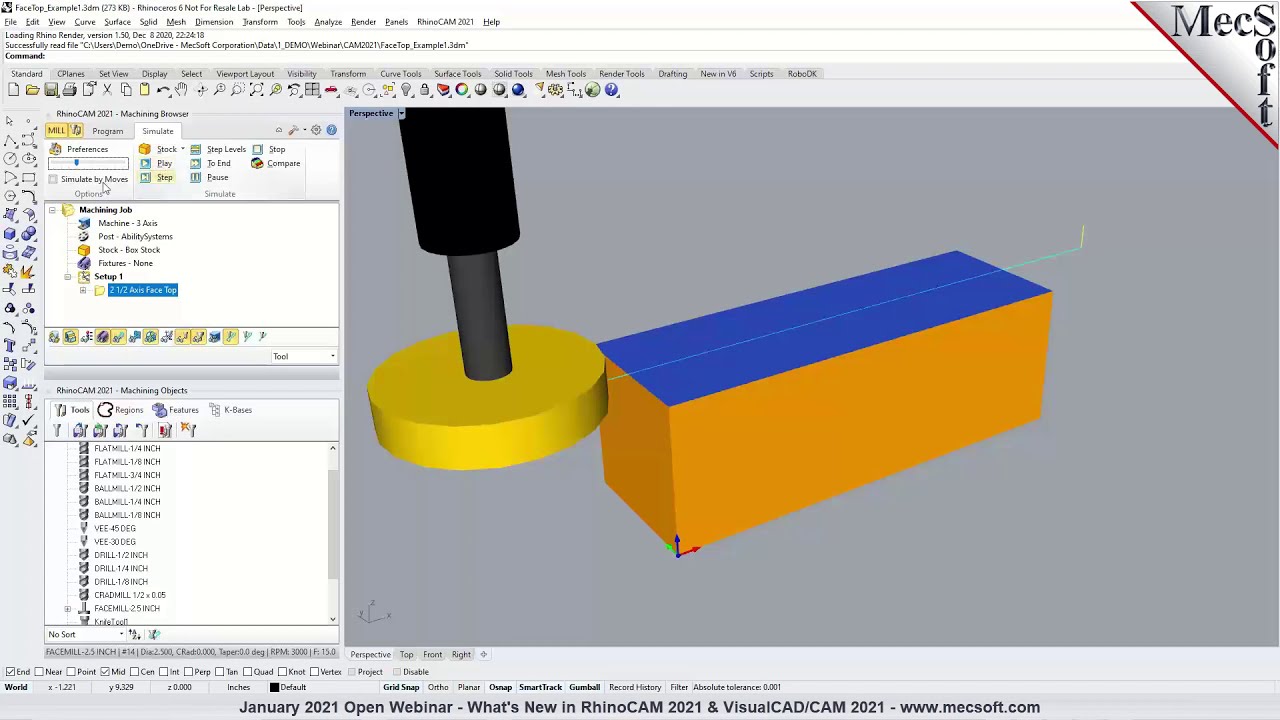Click the black Default layer color swatch
The width and height of the screenshot is (1280, 720).
[x=274, y=688]
